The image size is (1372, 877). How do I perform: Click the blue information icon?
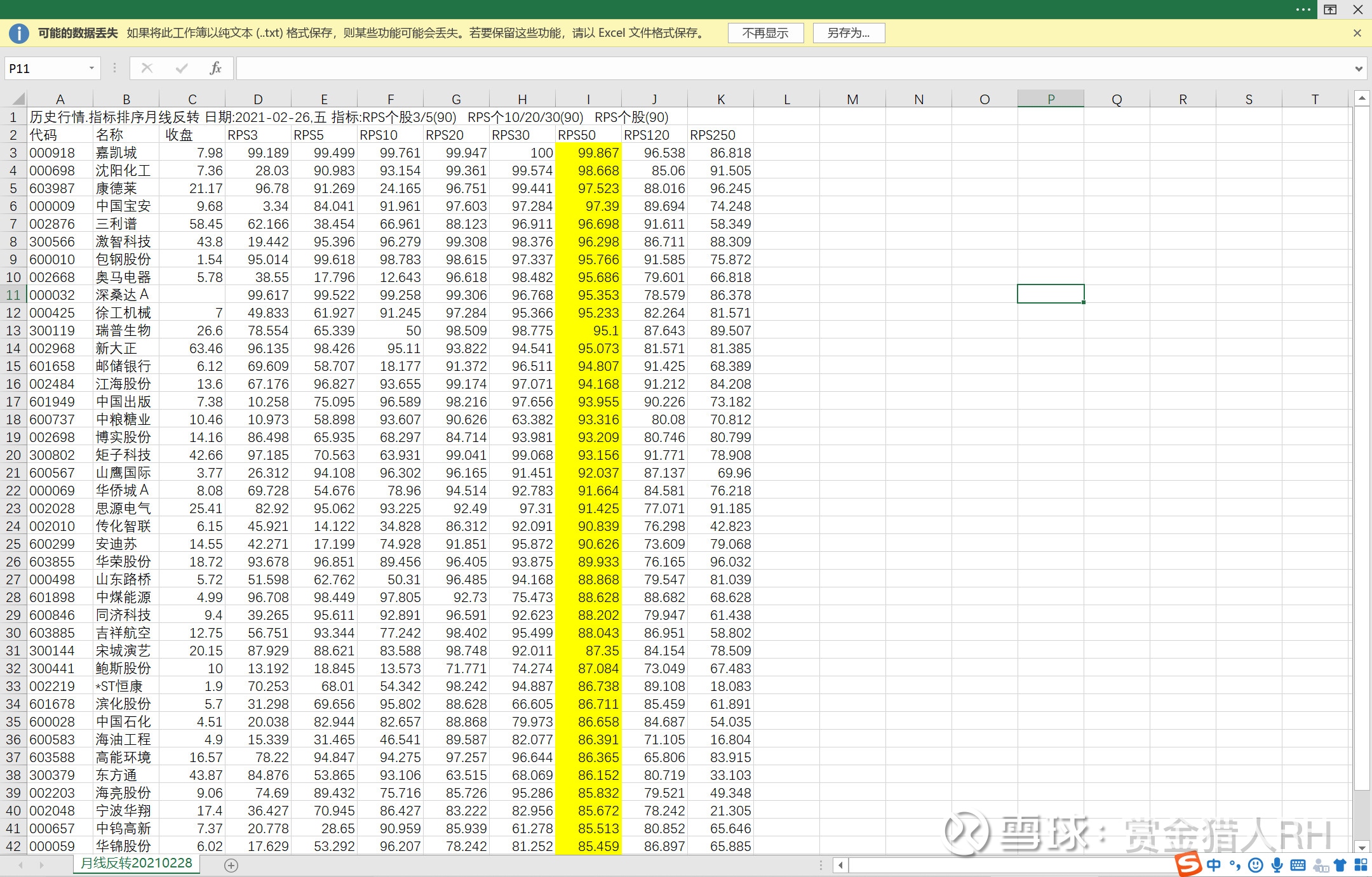click(x=19, y=33)
